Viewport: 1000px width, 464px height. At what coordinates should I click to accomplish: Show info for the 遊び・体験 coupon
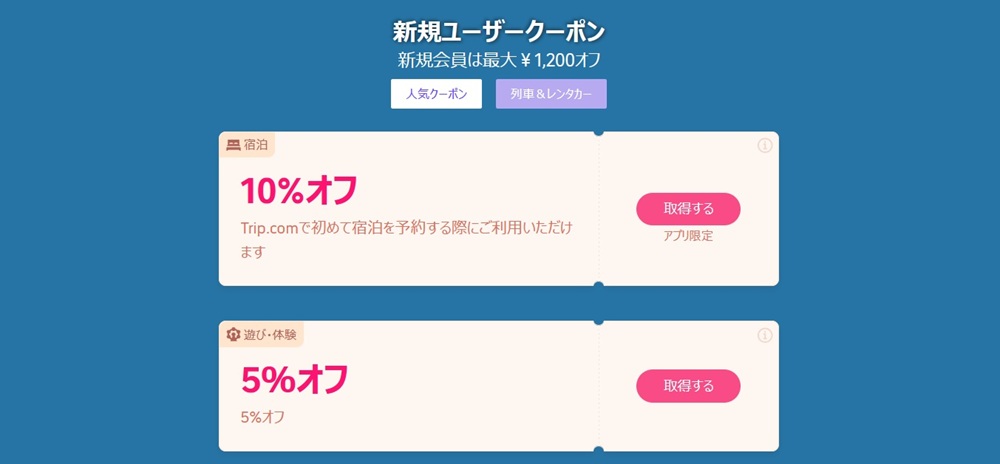pyautogui.click(x=765, y=335)
